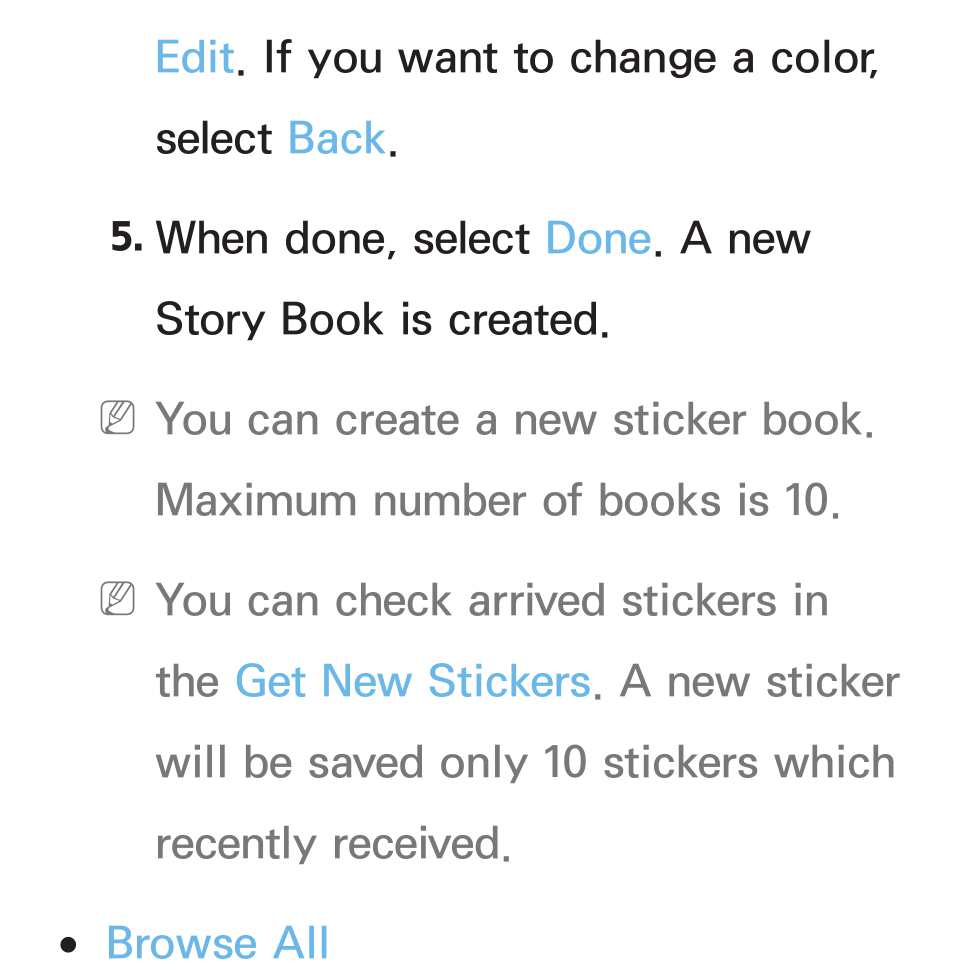
Task: Click the phrase 'If you want to change a color,'
Action: pyautogui.click(x=571, y=57)
